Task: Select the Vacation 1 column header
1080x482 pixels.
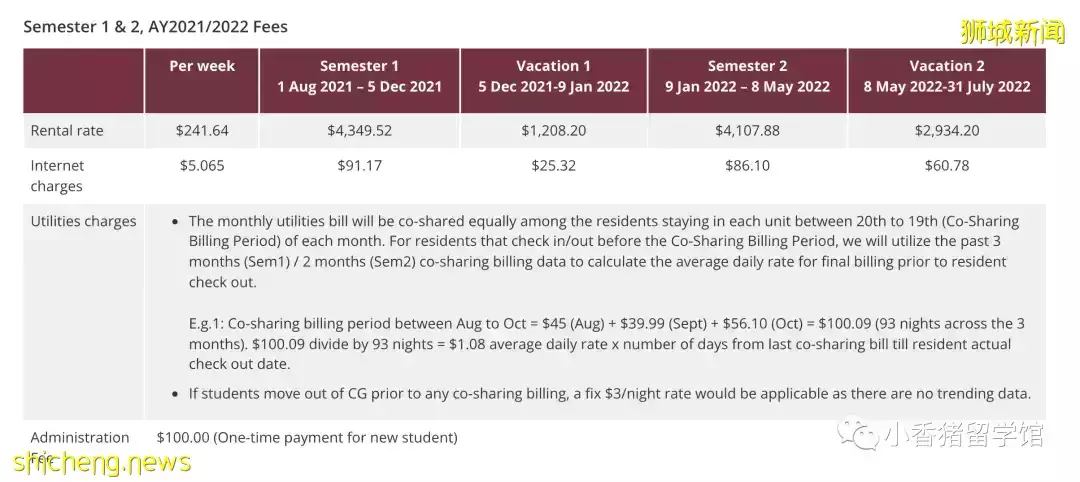Action: tap(553, 76)
